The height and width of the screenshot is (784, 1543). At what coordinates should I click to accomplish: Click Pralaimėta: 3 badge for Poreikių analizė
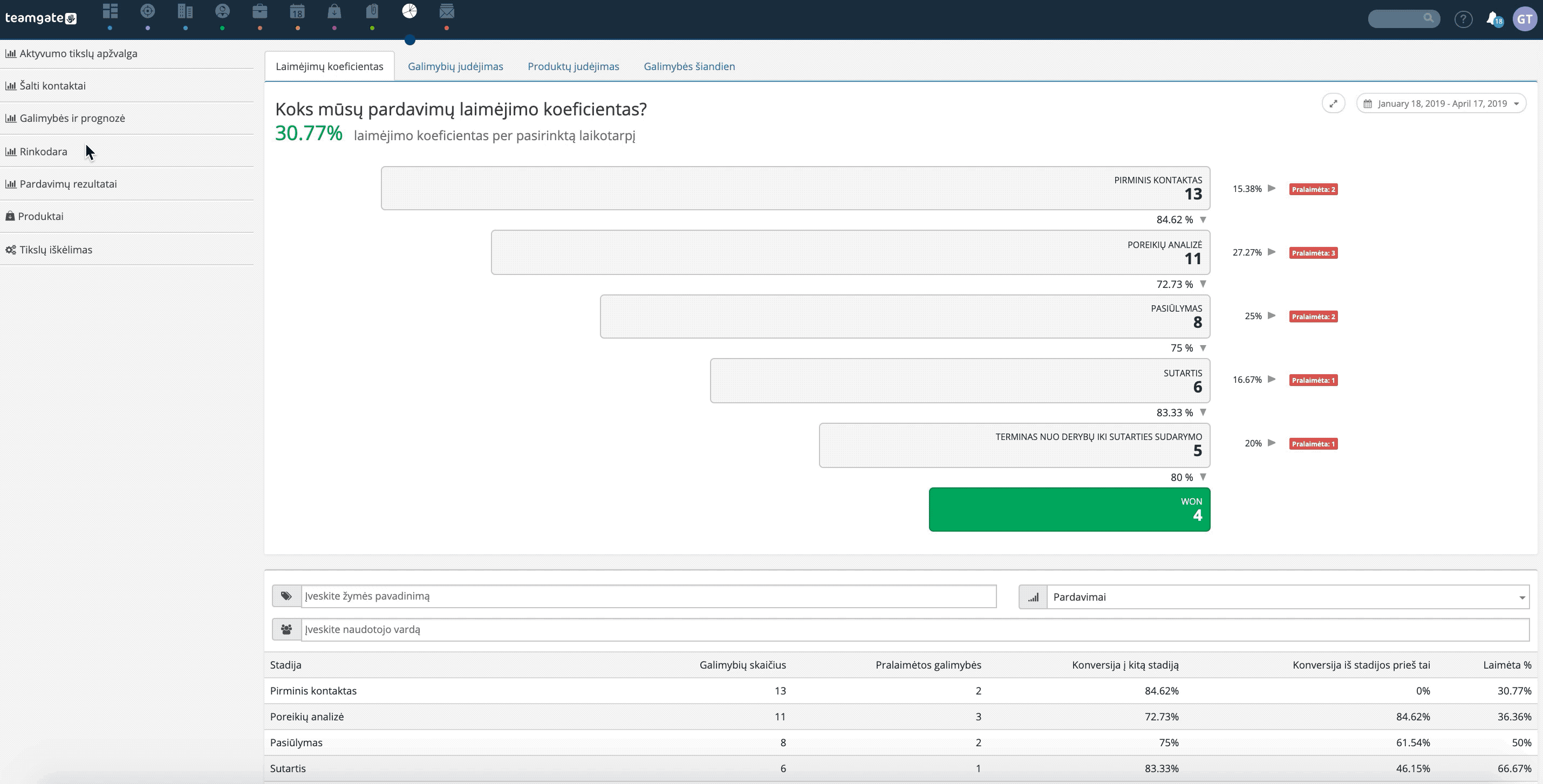tap(1314, 252)
